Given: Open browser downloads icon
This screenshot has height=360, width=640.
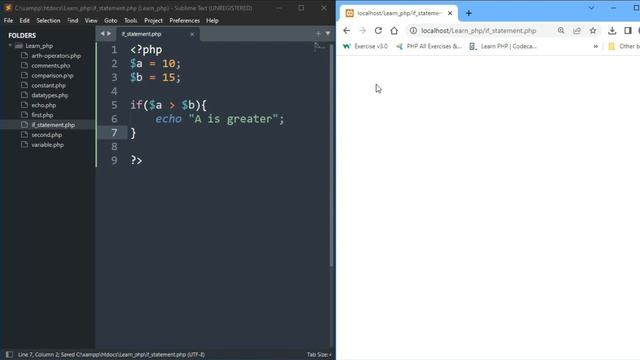Looking at the screenshot, I should (612, 31).
